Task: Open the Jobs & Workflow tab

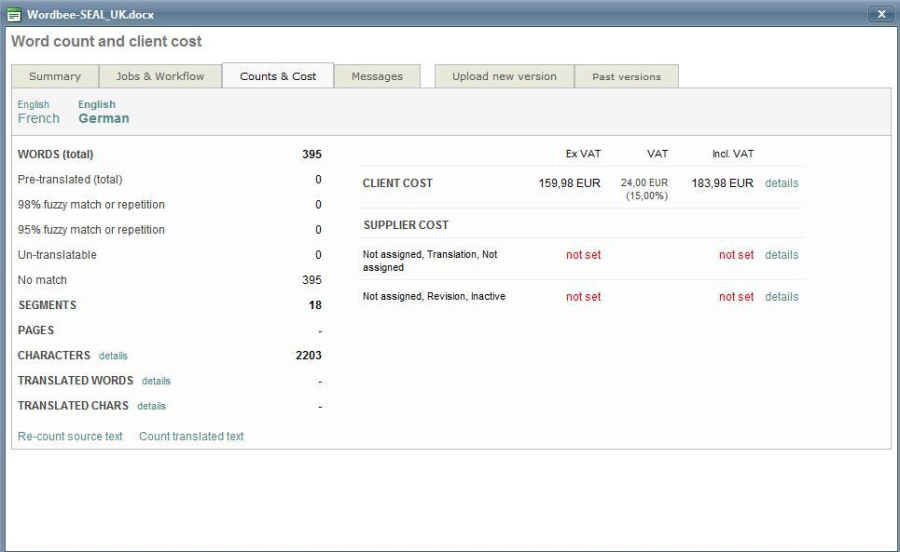Action: 160,76
